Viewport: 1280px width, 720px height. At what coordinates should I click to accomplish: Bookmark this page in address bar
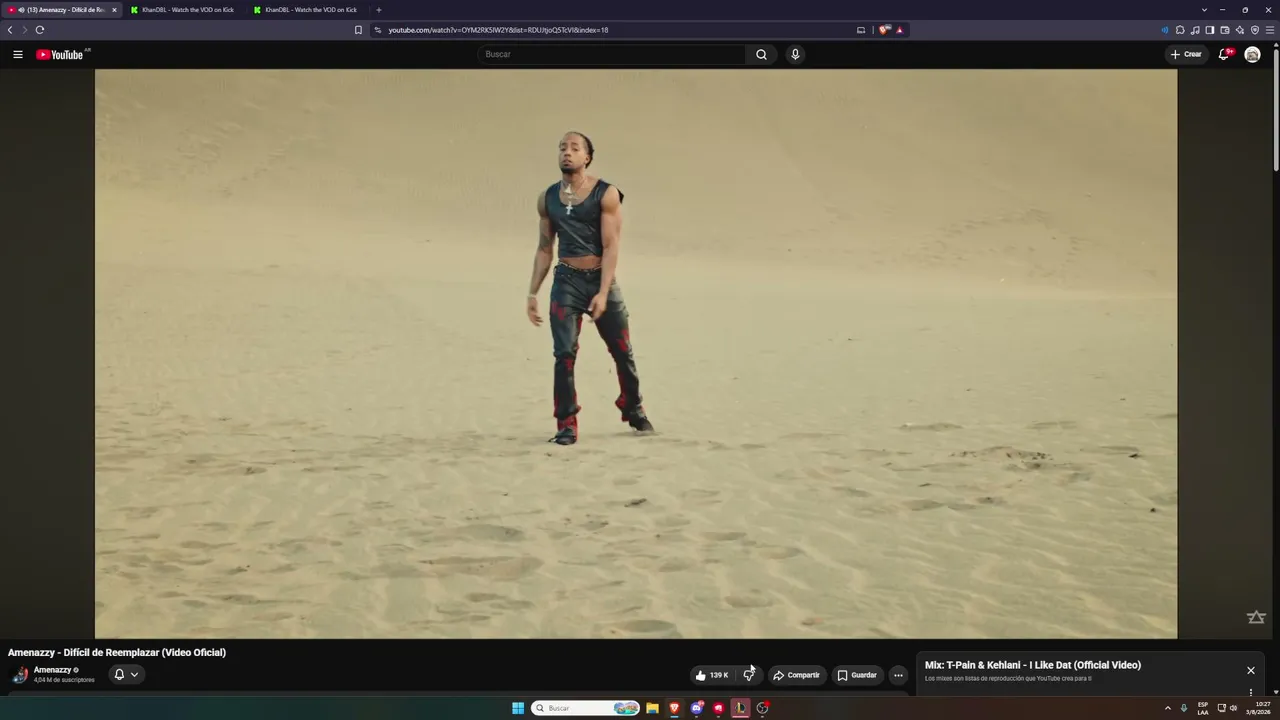coord(358,30)
